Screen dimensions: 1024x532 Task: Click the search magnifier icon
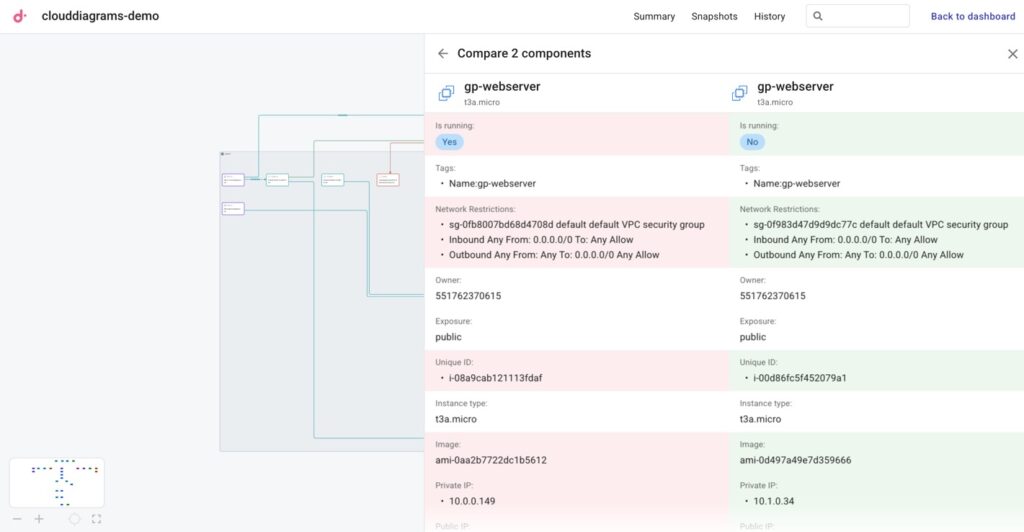(818, 16)
